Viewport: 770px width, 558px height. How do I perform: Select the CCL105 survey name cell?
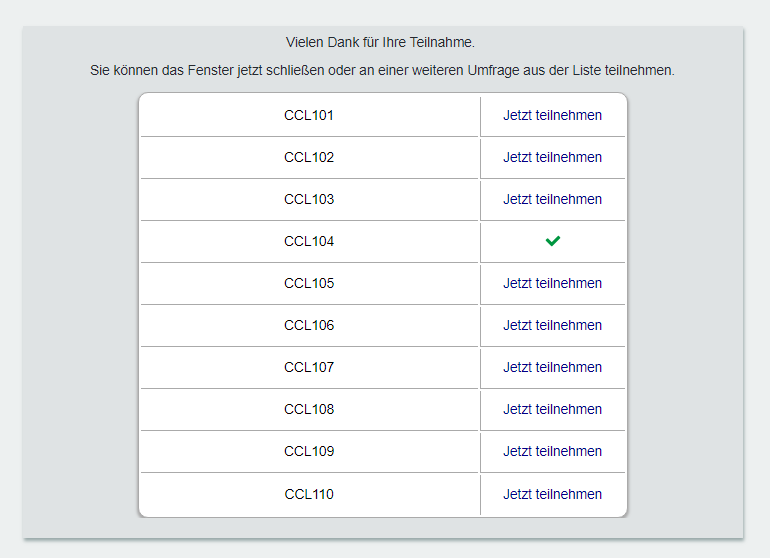(309, 283)
